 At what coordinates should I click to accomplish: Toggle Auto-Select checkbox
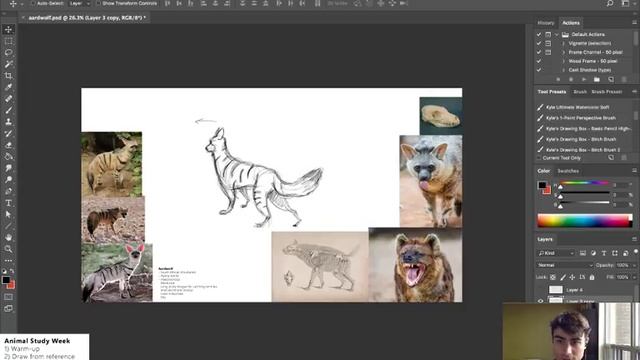[x=33, y=3]
